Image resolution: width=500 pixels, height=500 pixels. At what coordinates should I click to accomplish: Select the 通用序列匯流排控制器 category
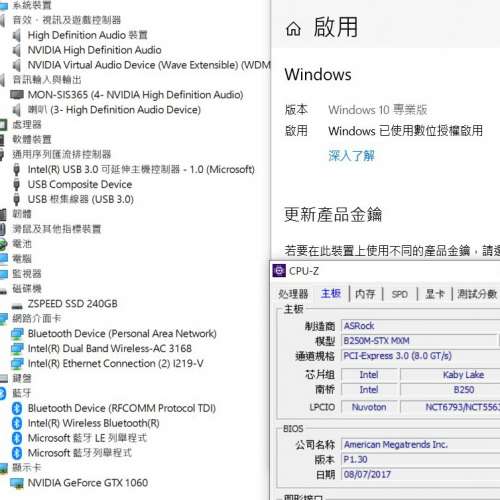pyautogui.click(x=62, y=154)
